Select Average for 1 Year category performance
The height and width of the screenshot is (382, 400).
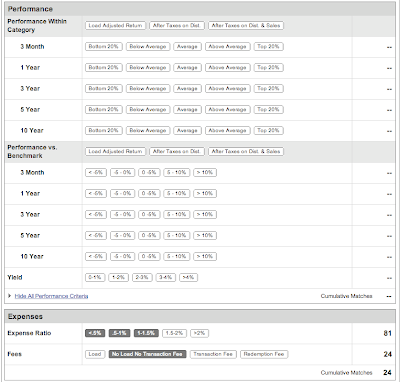[187, 68]
